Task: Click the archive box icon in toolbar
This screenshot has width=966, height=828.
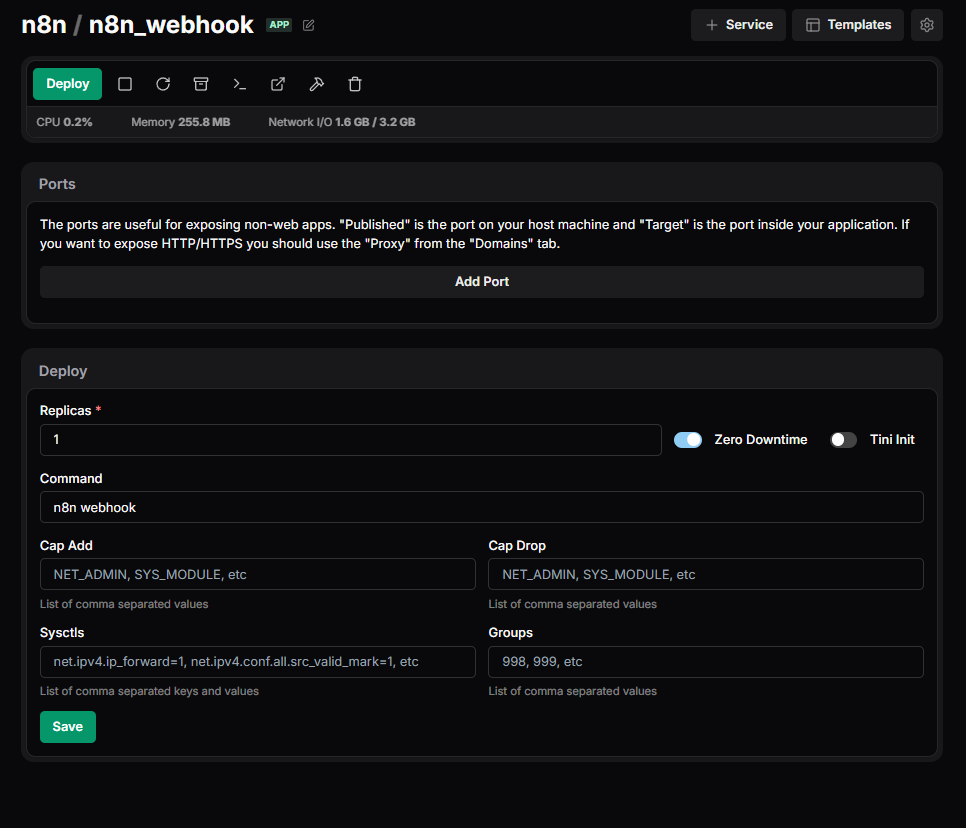Action: coord(201,84)
